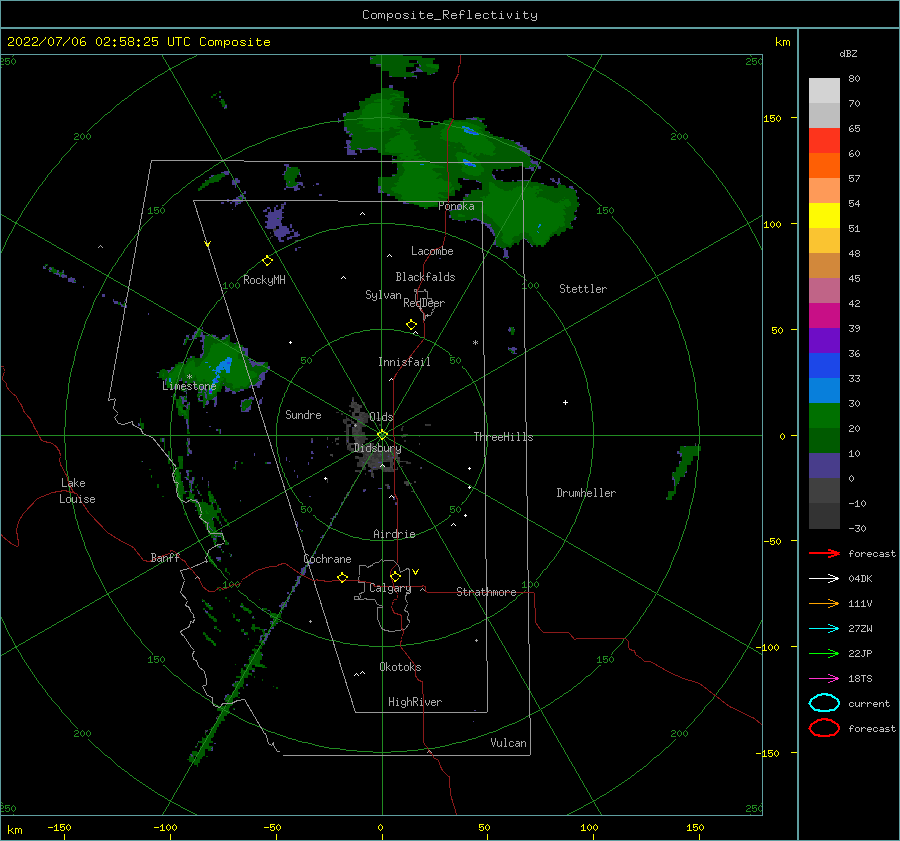Click the Innisfail city label
900x841 pixels.
[404, 362]
